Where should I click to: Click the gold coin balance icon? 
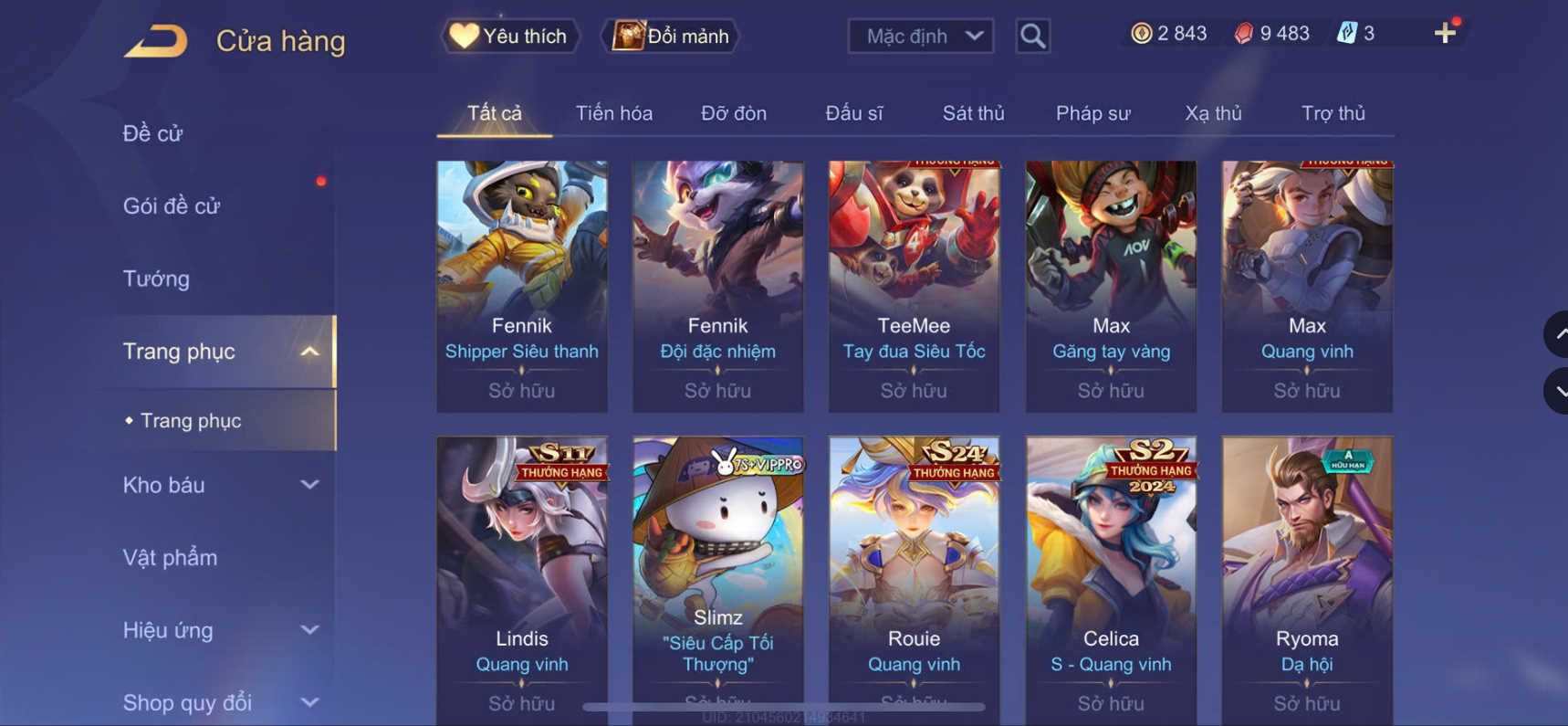tap(1141, 34)
